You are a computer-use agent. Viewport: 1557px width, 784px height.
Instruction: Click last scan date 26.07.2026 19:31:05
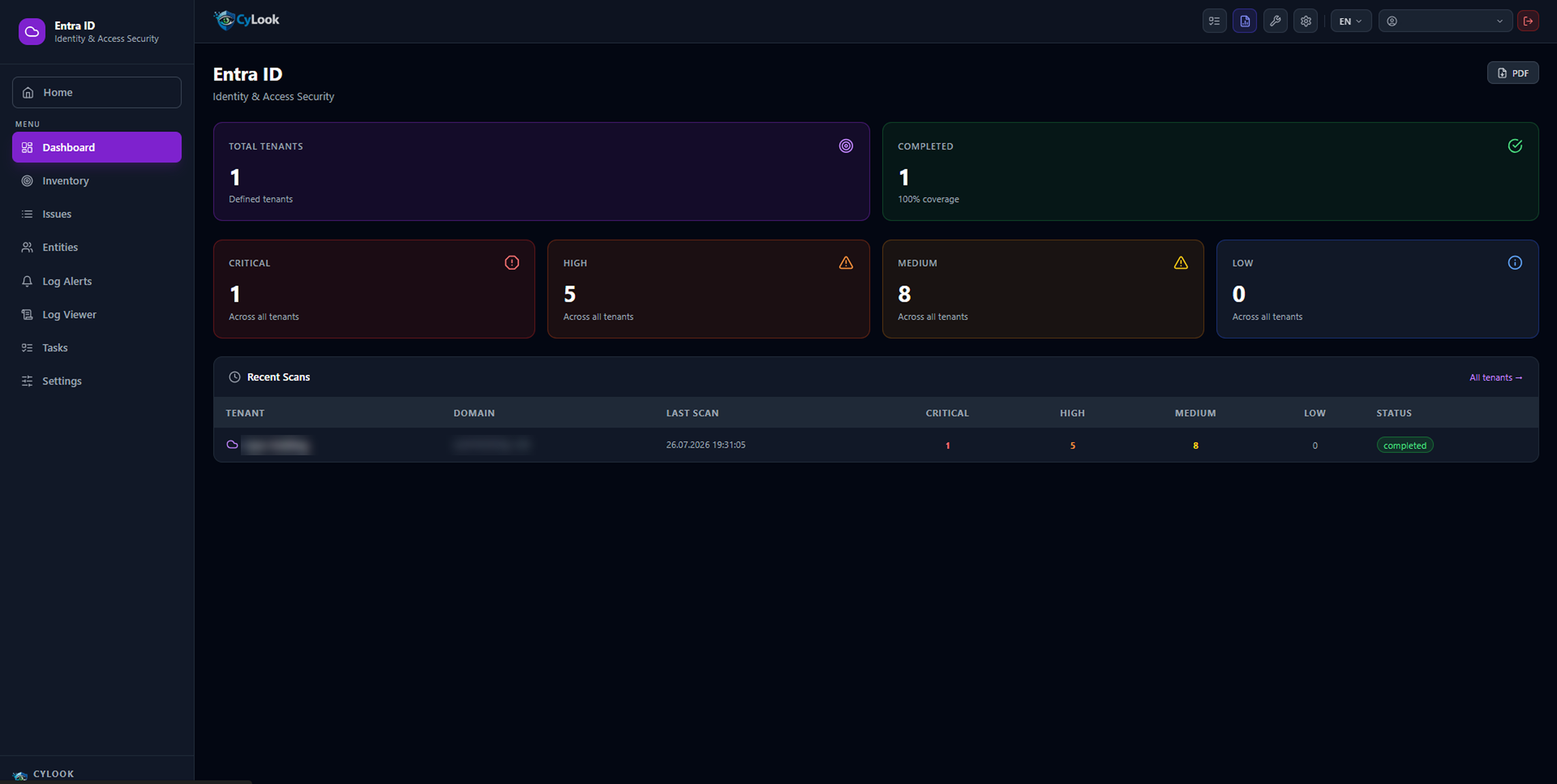tap(706, 445)
